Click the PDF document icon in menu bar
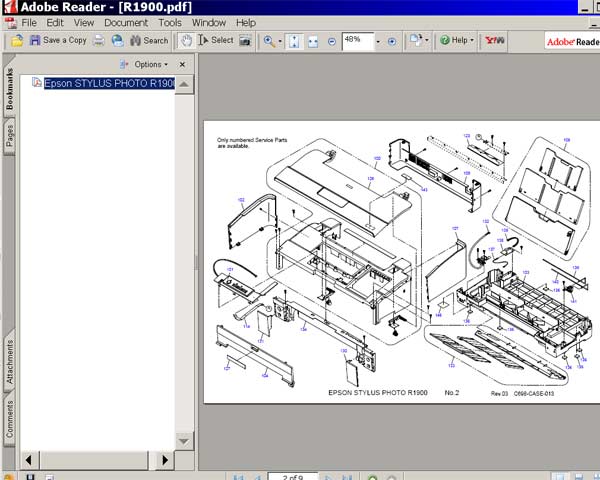 click(x=11, y=23)
